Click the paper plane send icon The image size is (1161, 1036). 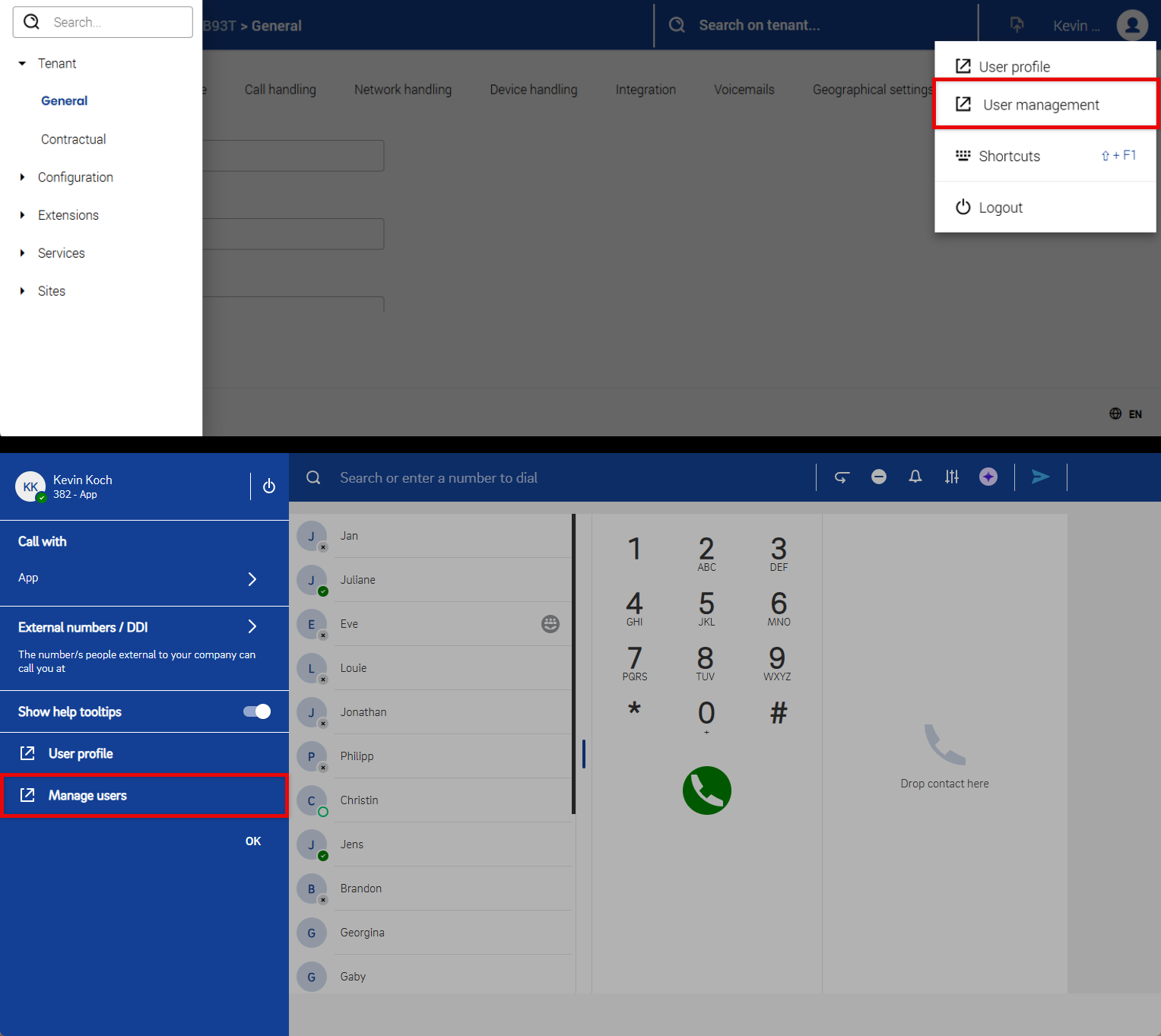(x=1040, y=477)
